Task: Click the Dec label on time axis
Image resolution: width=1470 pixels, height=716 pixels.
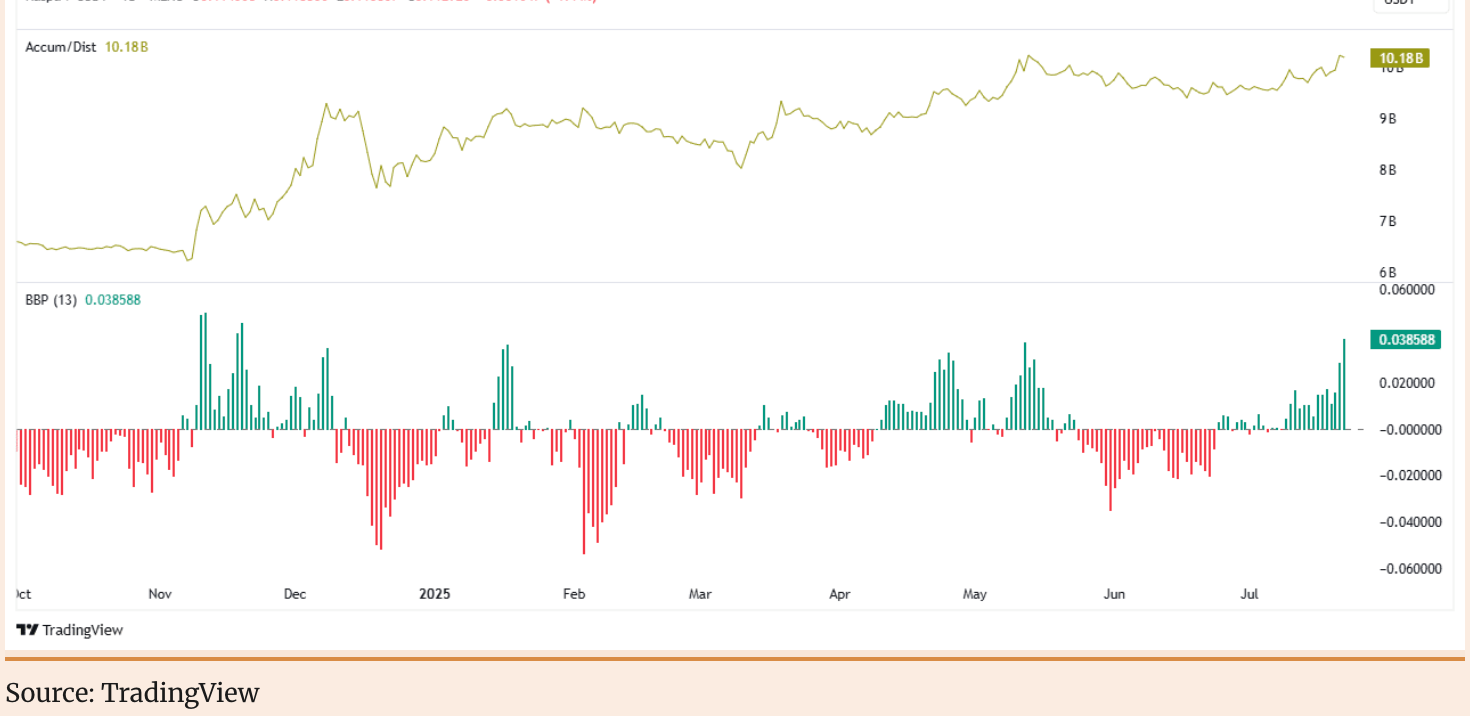Action: point(294,594)
